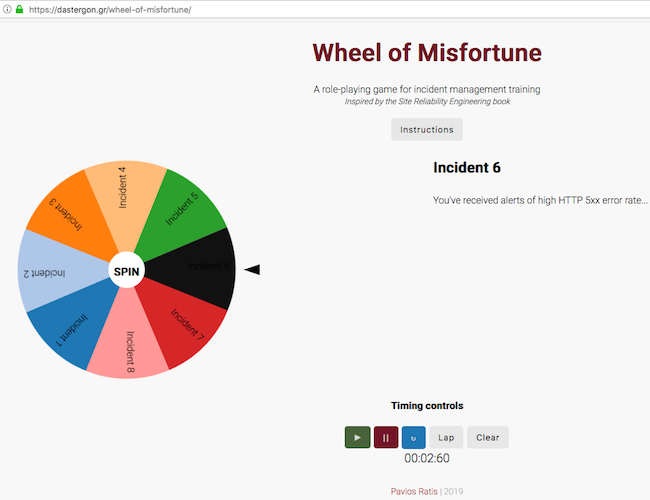The width and height of the screenshot is (650, 500).
Task: Open the Pavlos Ratis author link
Action: [x=414, y=491]
